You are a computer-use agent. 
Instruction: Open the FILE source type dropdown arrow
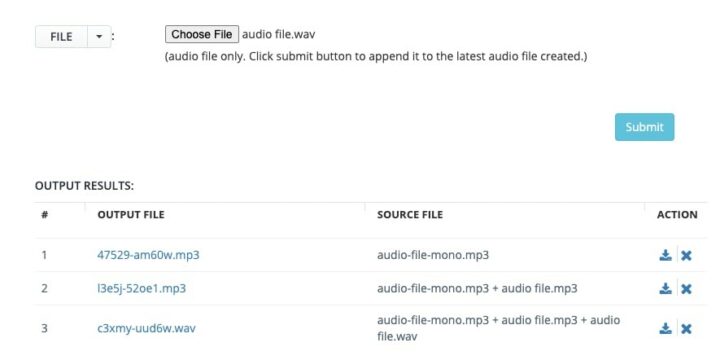(x=99, y=37)
